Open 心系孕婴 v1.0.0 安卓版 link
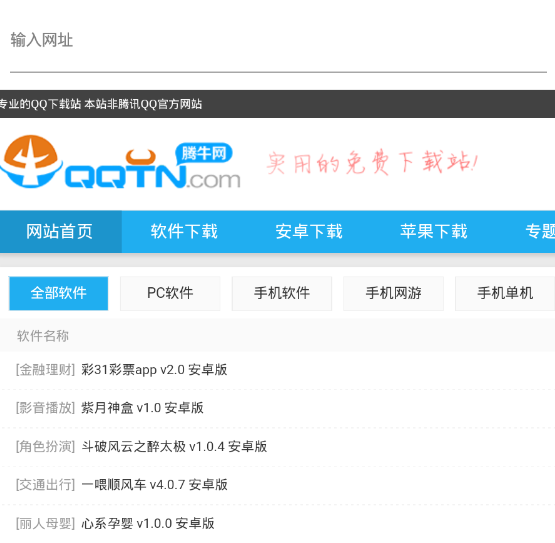This screenshot has height=543, width=555. pyautogui.click(x=148, y=523)
